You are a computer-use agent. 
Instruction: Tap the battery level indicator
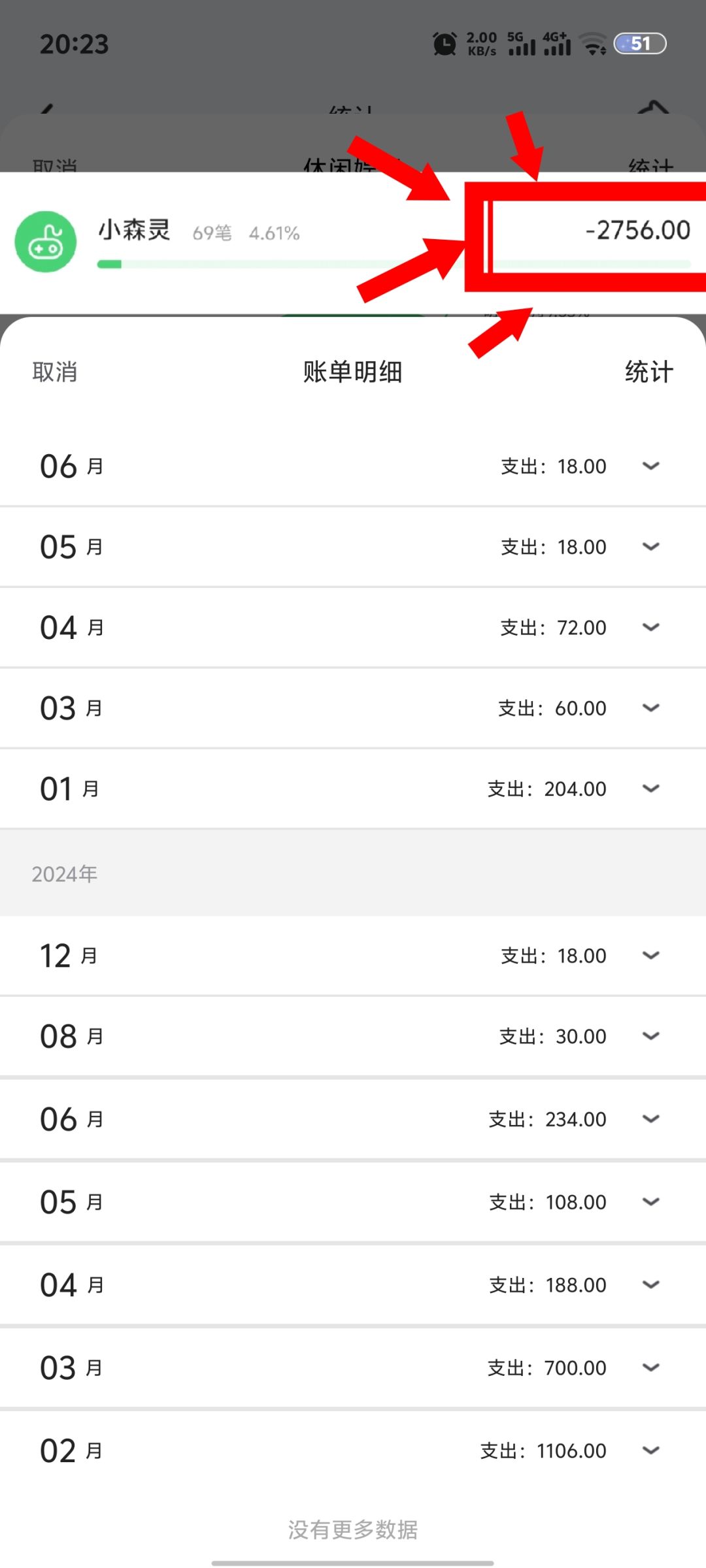[x=640, y=44]
